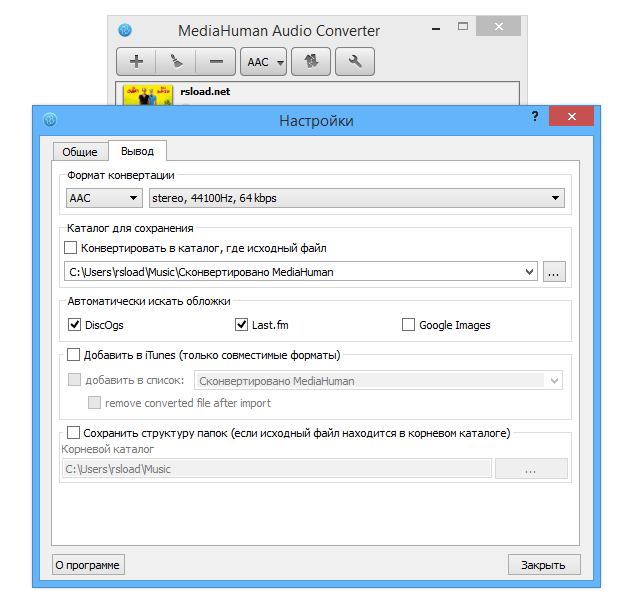Image resolution: width=620 pixels, height=611 pixels.
Task: Maximize the MediaHuman Audio Converter window
Action: (x=463, y=27)
